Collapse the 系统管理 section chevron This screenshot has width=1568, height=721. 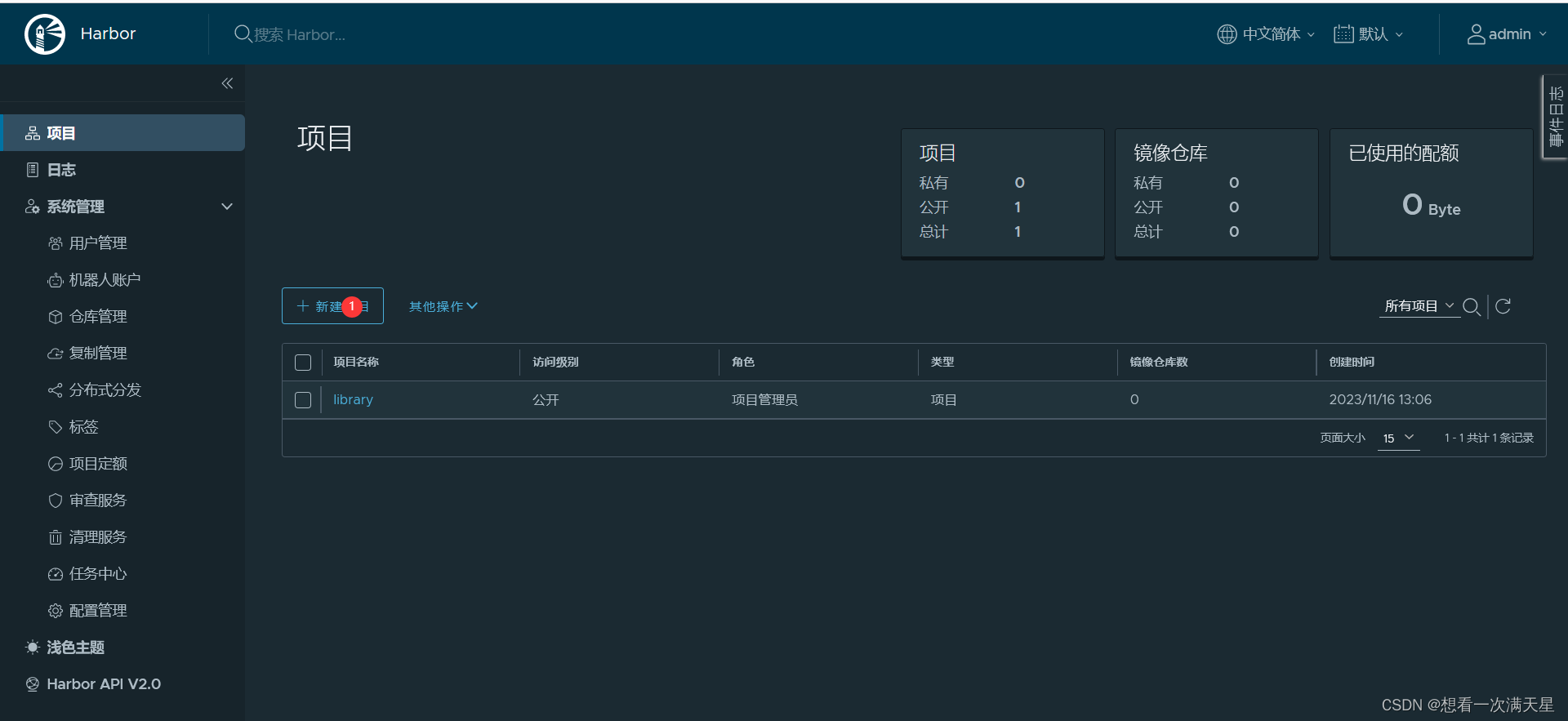pos(227,207)
